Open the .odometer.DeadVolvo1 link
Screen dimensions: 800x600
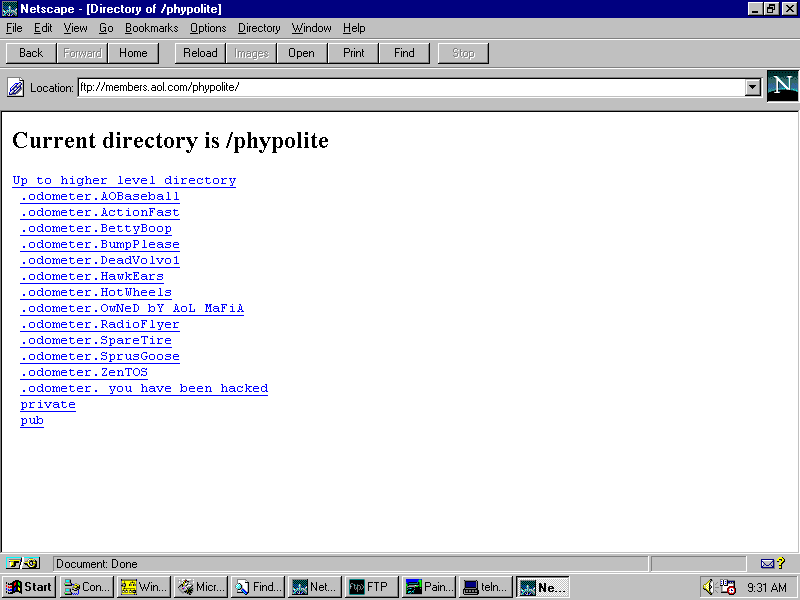pyautogui.click(x=100, y=260)
